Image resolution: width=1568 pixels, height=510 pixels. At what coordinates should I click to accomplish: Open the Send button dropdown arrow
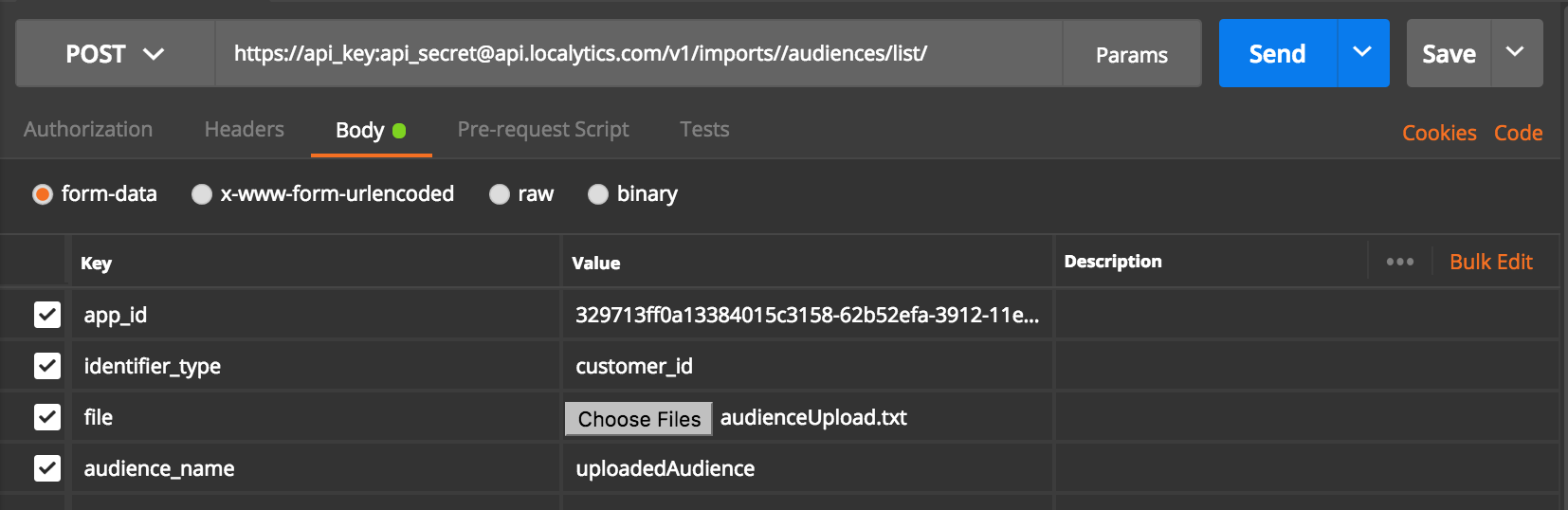(x=1362, y=53)
